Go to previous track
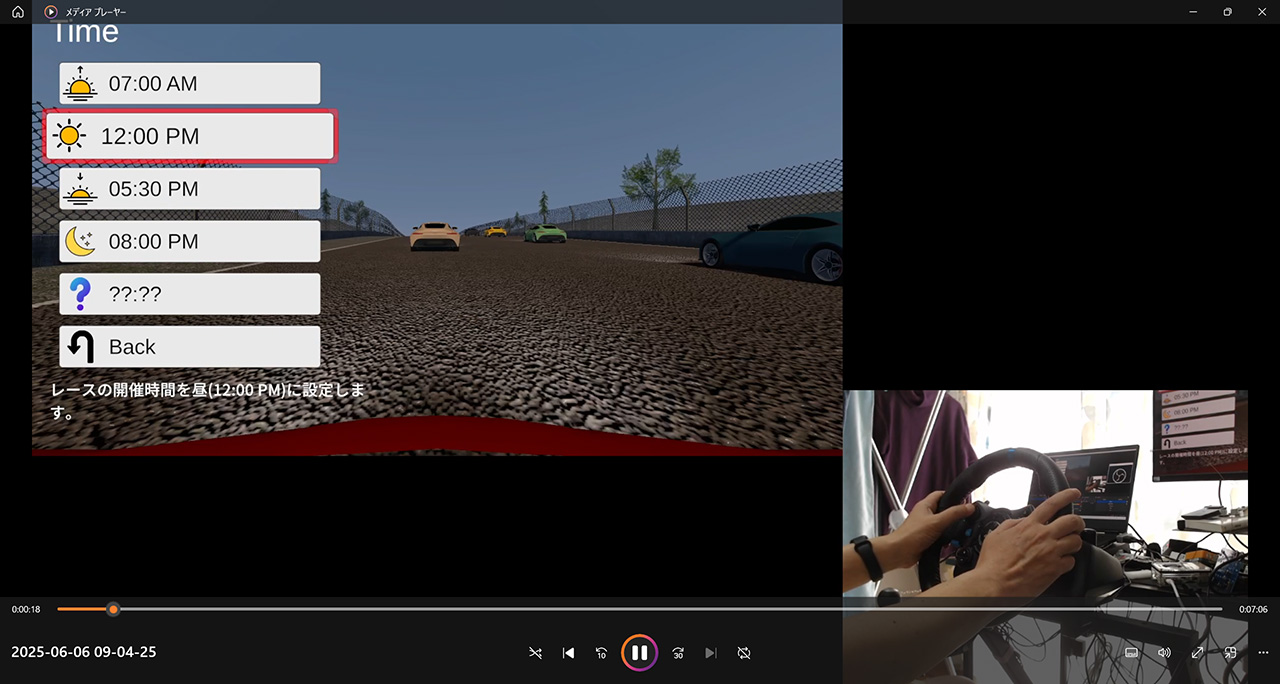The width and height of the screenshot is (1280, 684). 568,653
